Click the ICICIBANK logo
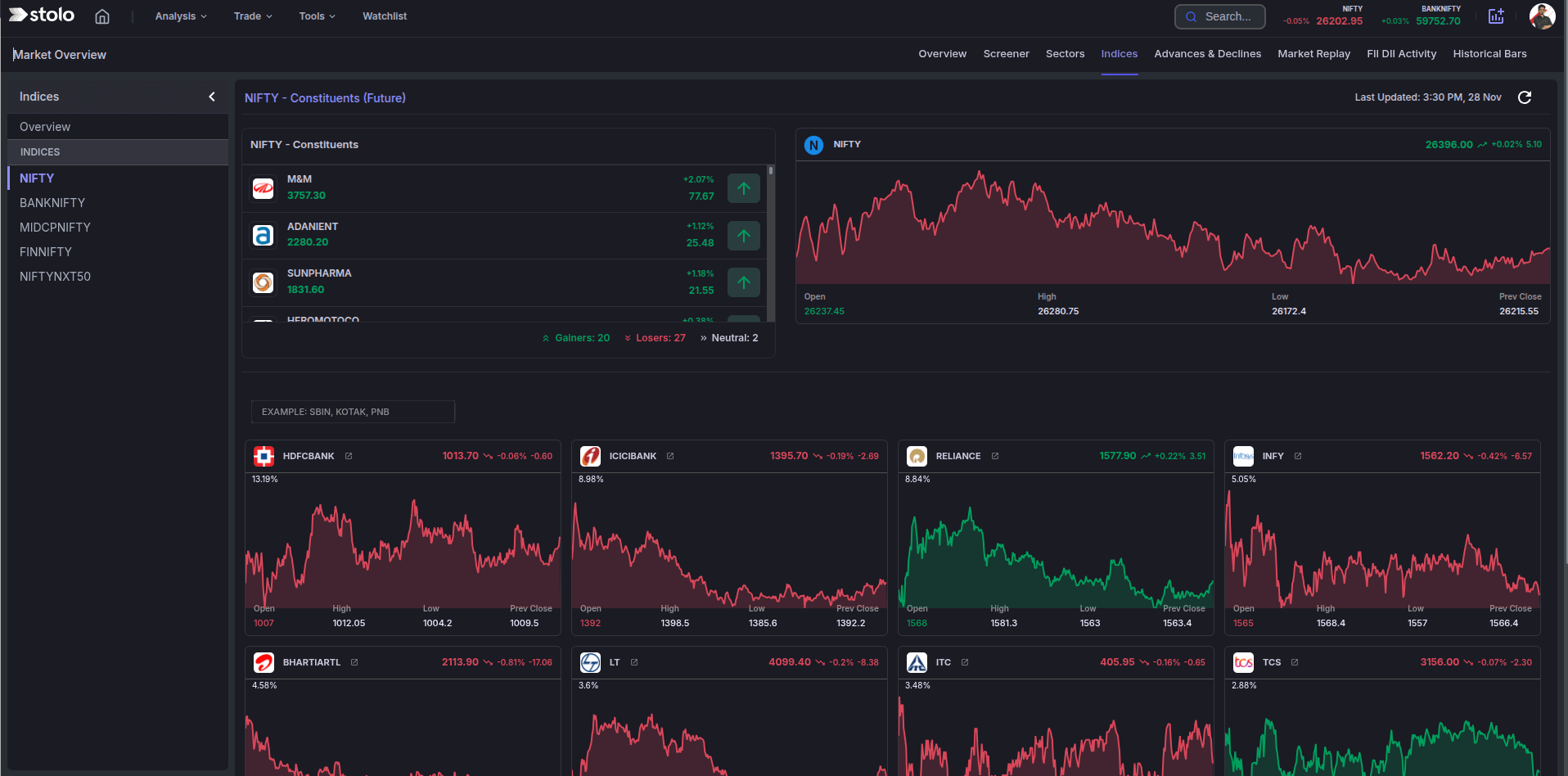1568x776 pixels. (x=590, y=456)
